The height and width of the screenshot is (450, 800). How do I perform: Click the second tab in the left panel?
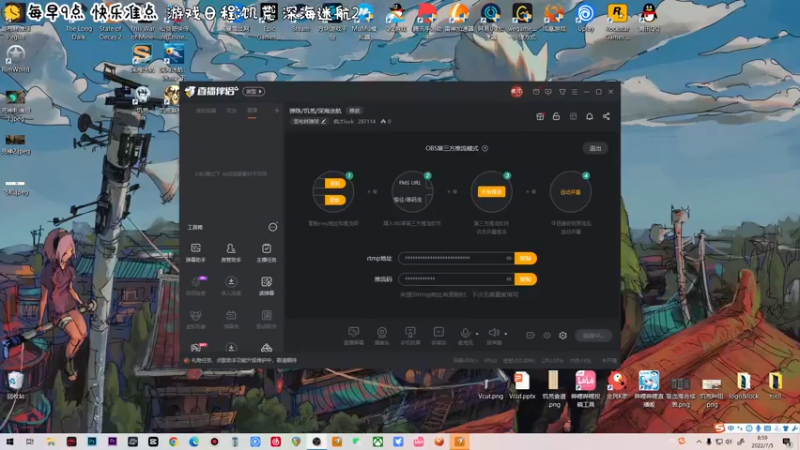pyautogui.click(x=232, y=111)
